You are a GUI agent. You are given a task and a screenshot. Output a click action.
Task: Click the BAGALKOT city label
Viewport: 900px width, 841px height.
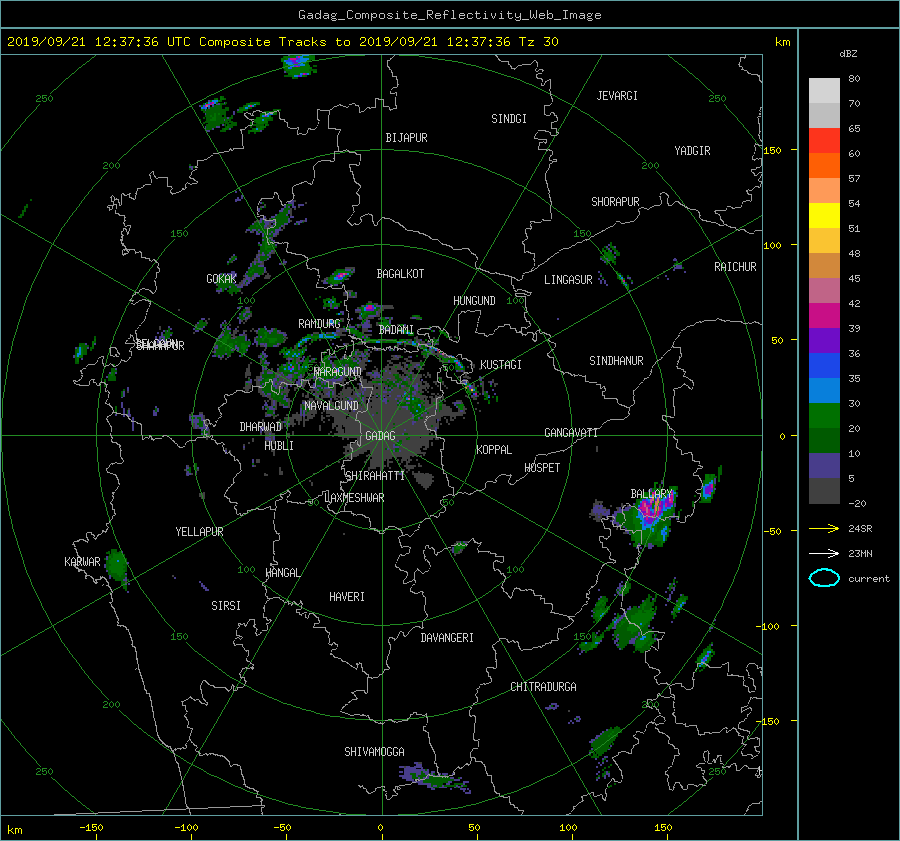(400, 274)
